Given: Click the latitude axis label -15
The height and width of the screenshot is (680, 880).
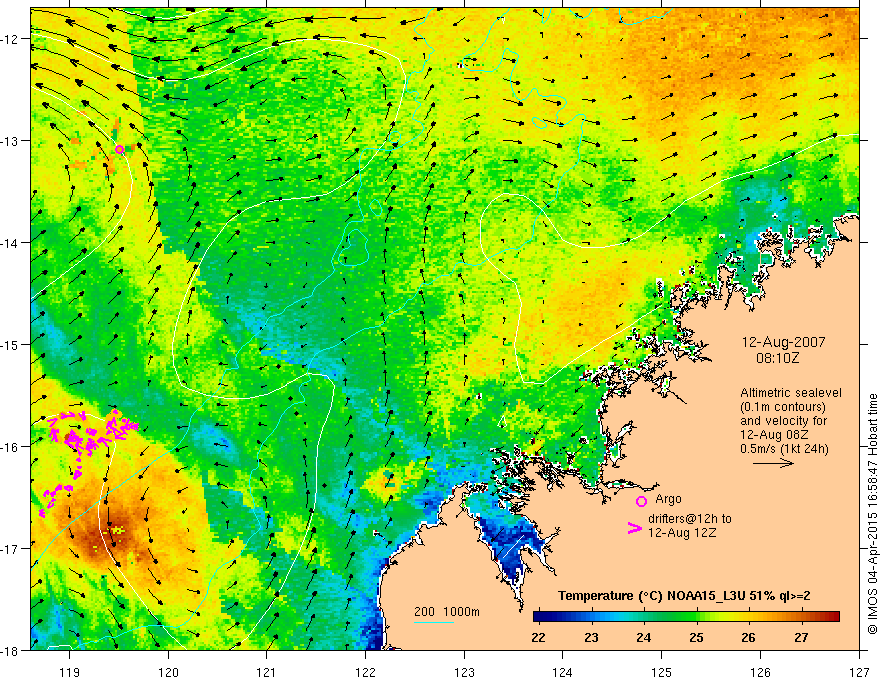Looking at the screenshot, I should pyautogui.click(x=10, y=344).
